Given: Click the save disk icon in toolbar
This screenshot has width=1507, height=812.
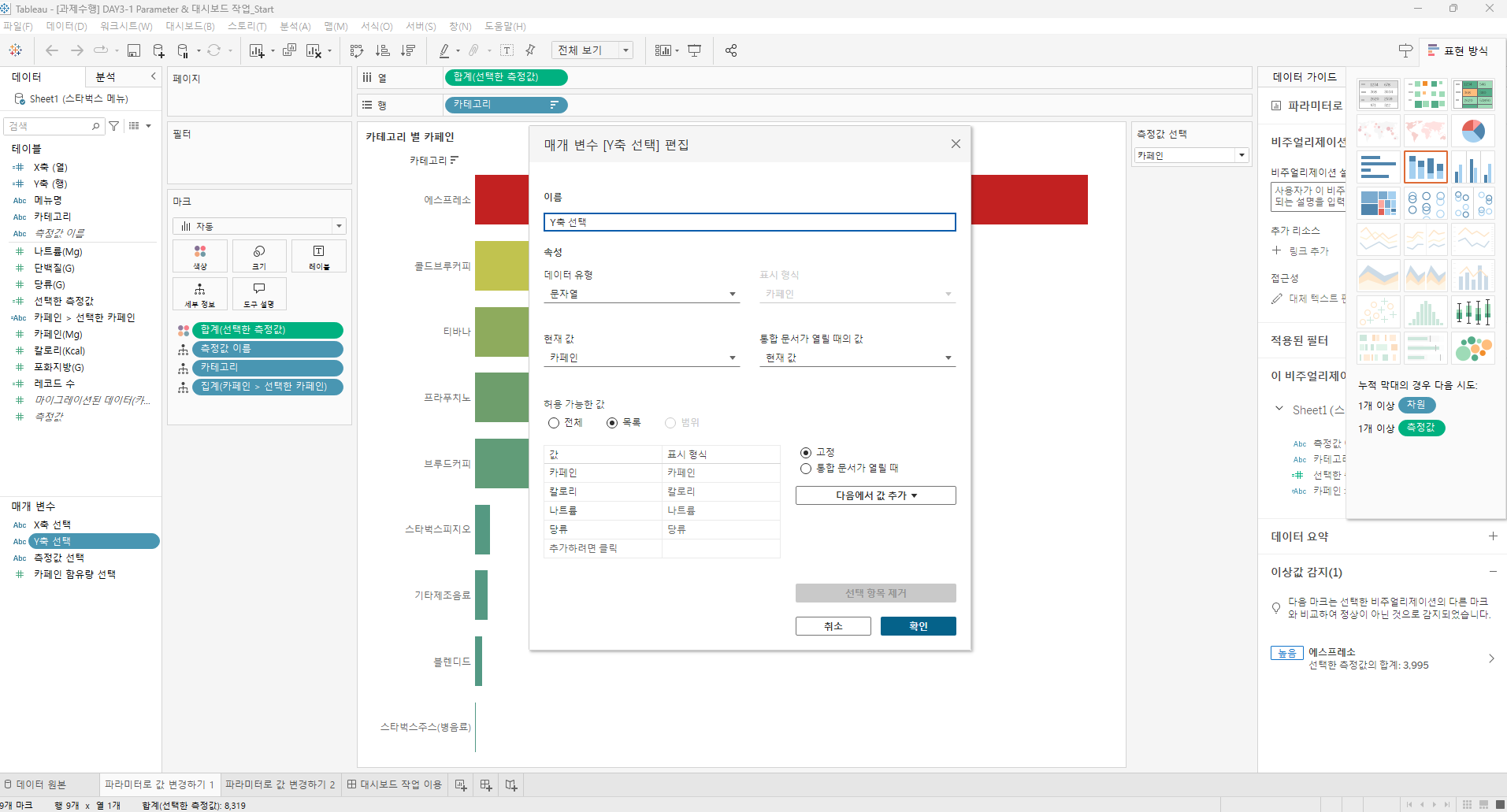Looking at the screenshot, I should pyautogui.click(x=134, y=50).
